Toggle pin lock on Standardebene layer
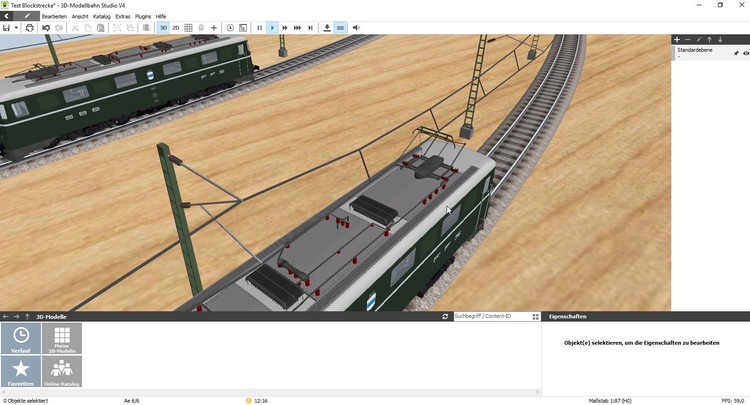The height and width of the screenshot is (405, 750). [x=736, y=53]
